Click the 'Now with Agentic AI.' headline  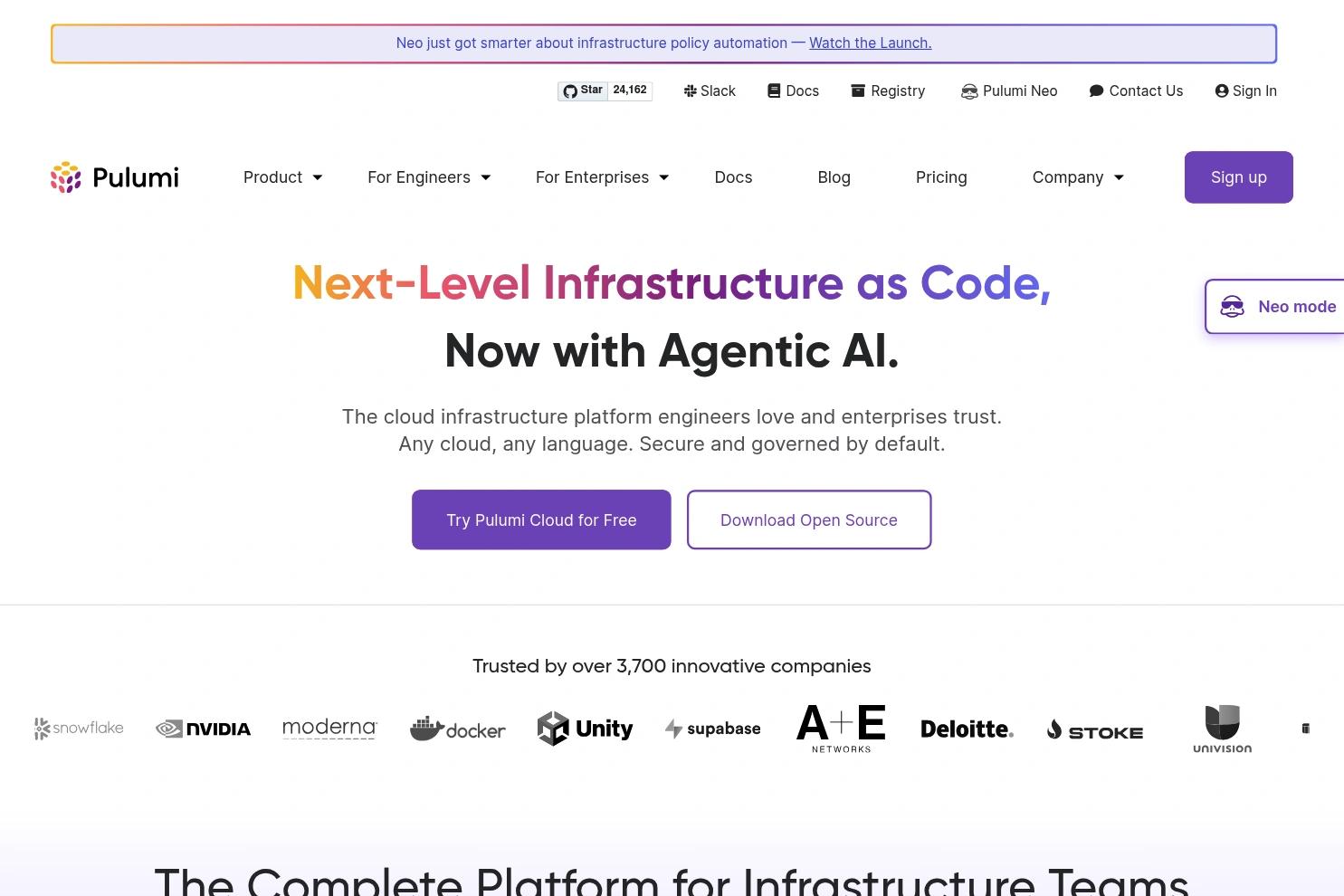coord(672,350)
